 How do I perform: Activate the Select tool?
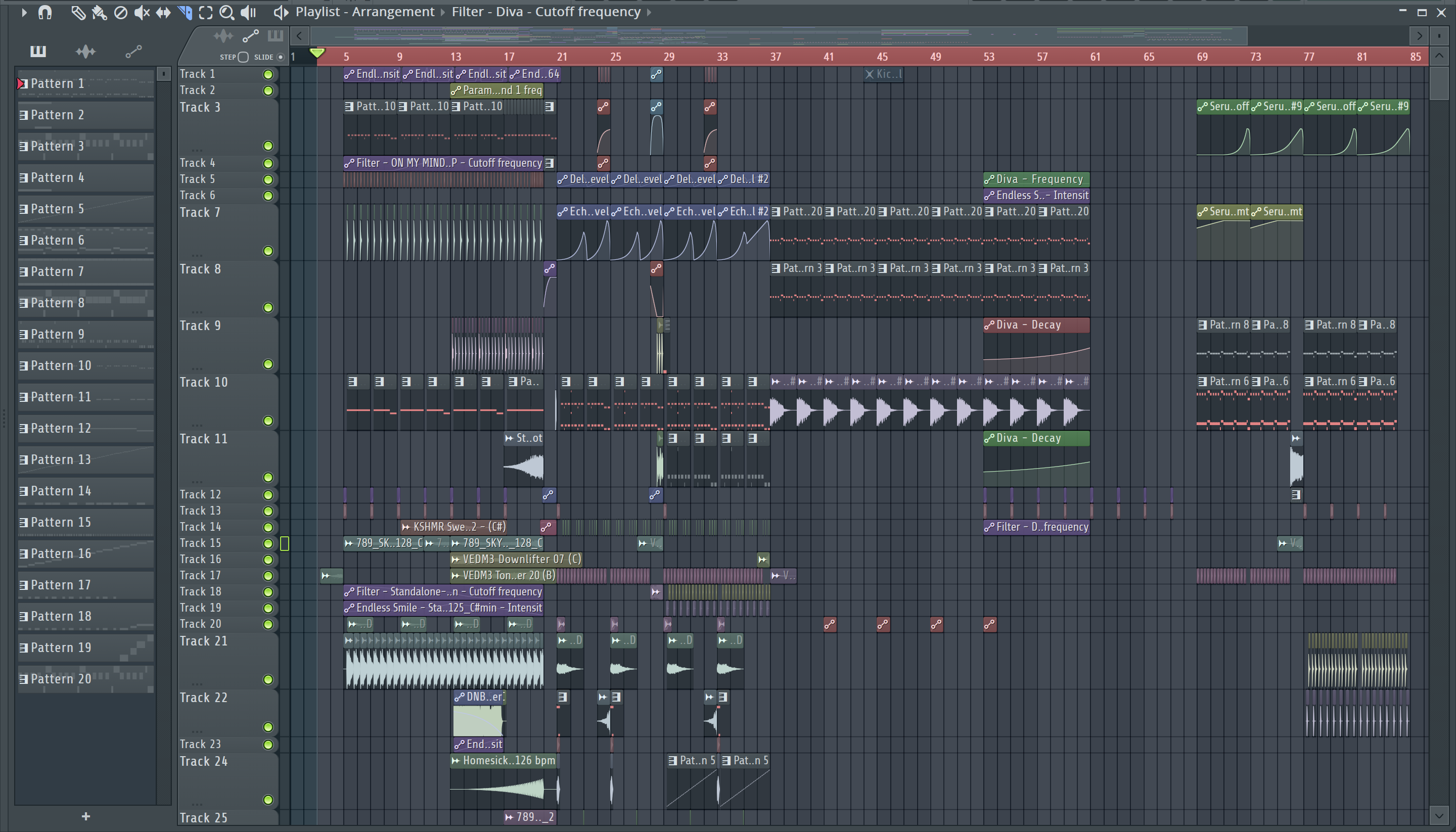click(206, 12)
